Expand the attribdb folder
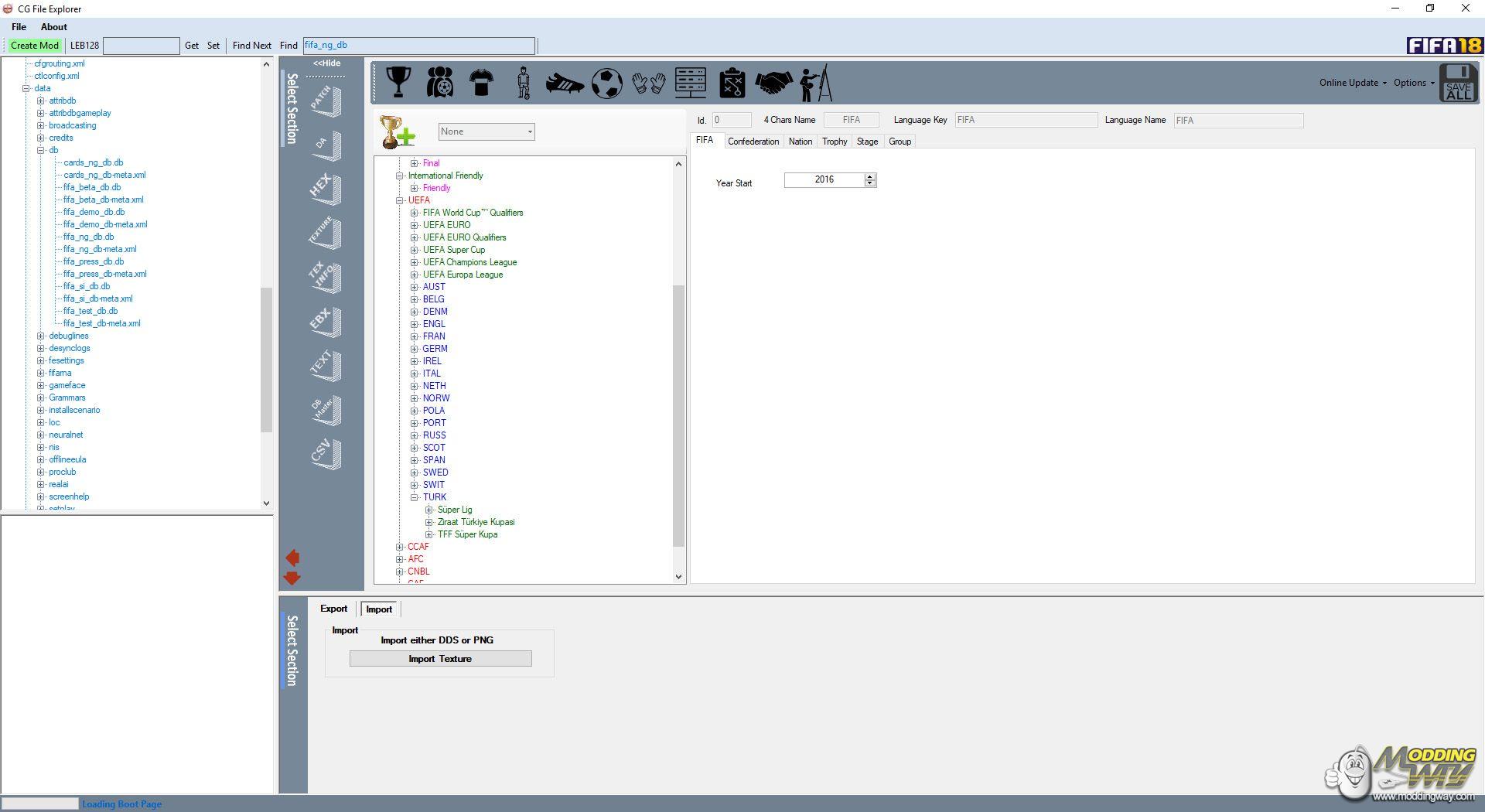 click(x=41, y=101)
